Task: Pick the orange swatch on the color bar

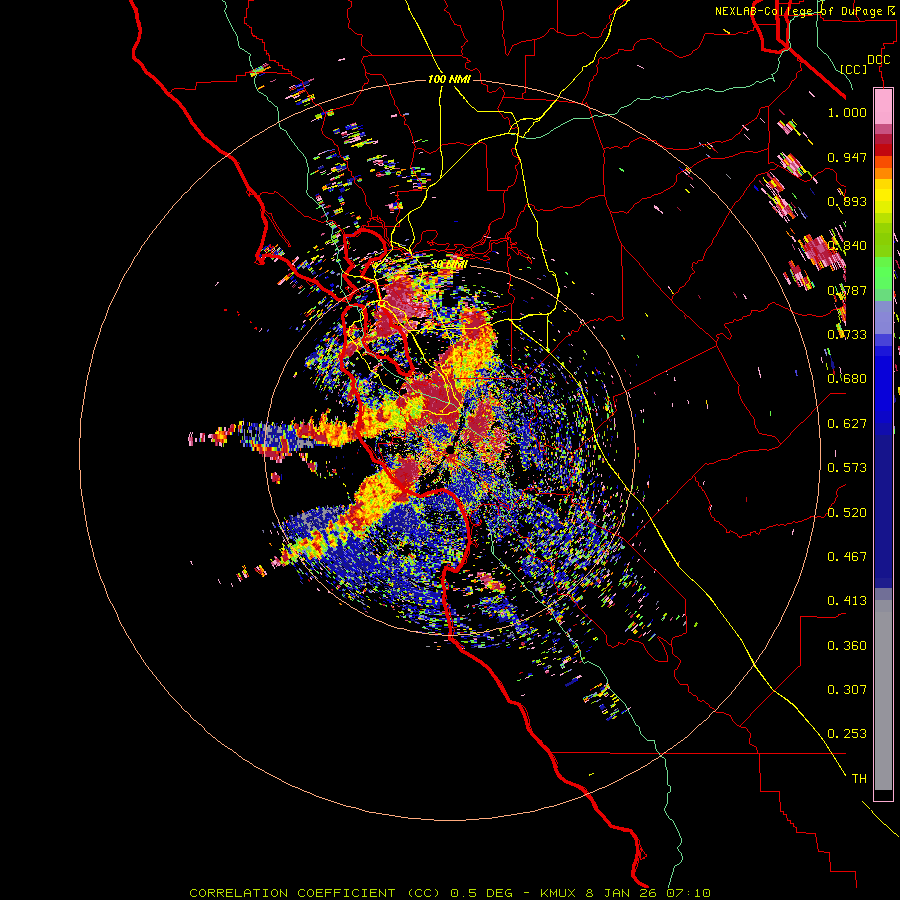Action: click(883, 173)
